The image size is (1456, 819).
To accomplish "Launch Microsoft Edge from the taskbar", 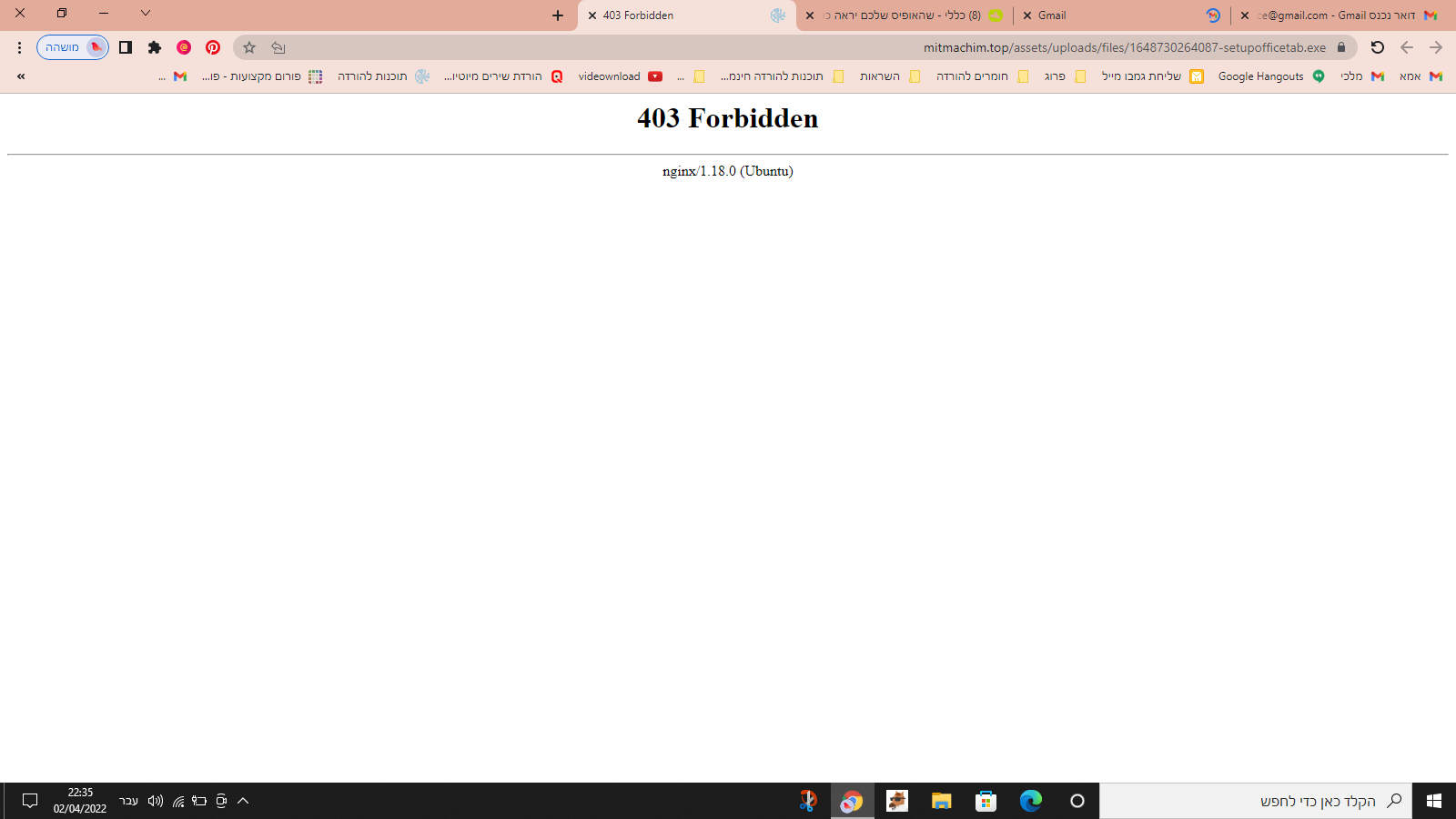I will tap(1031, 801).
